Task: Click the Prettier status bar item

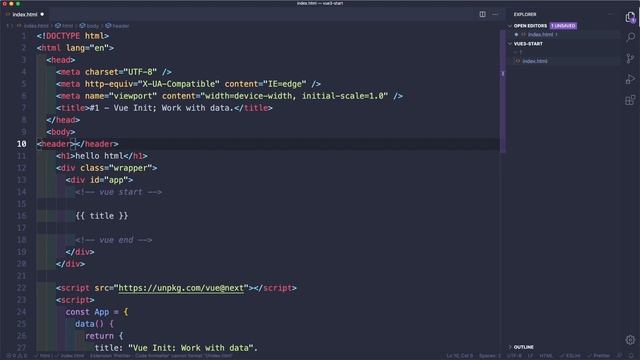Action: (x=599, y=356)
